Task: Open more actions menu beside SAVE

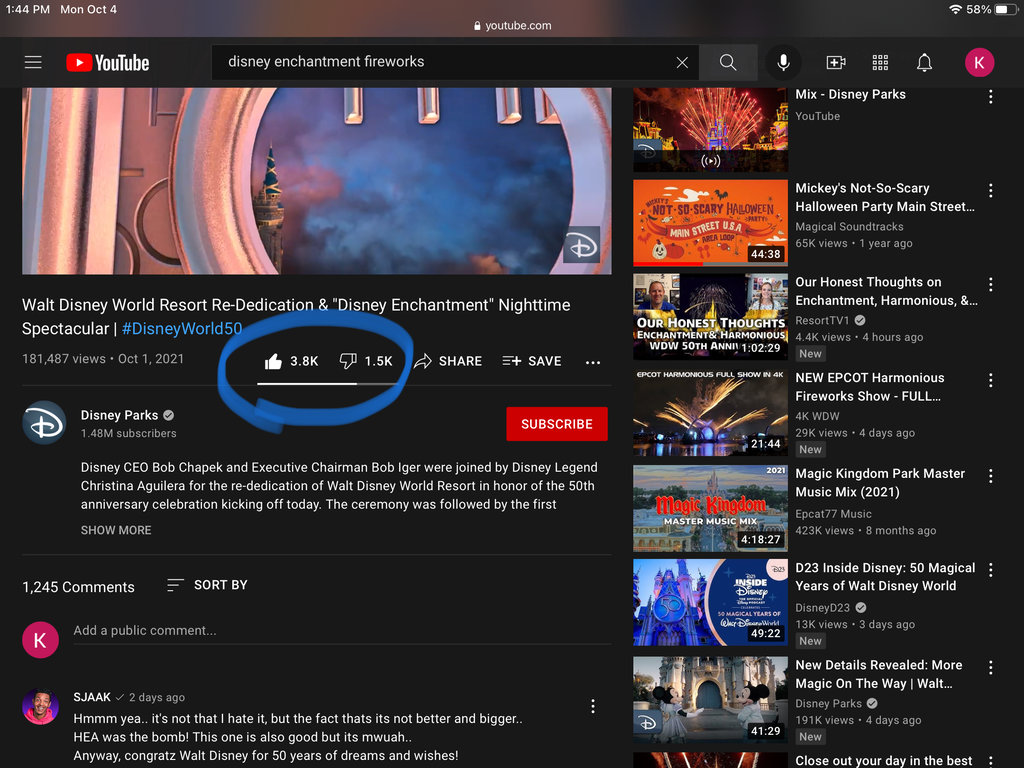Action: pos(593,362)
